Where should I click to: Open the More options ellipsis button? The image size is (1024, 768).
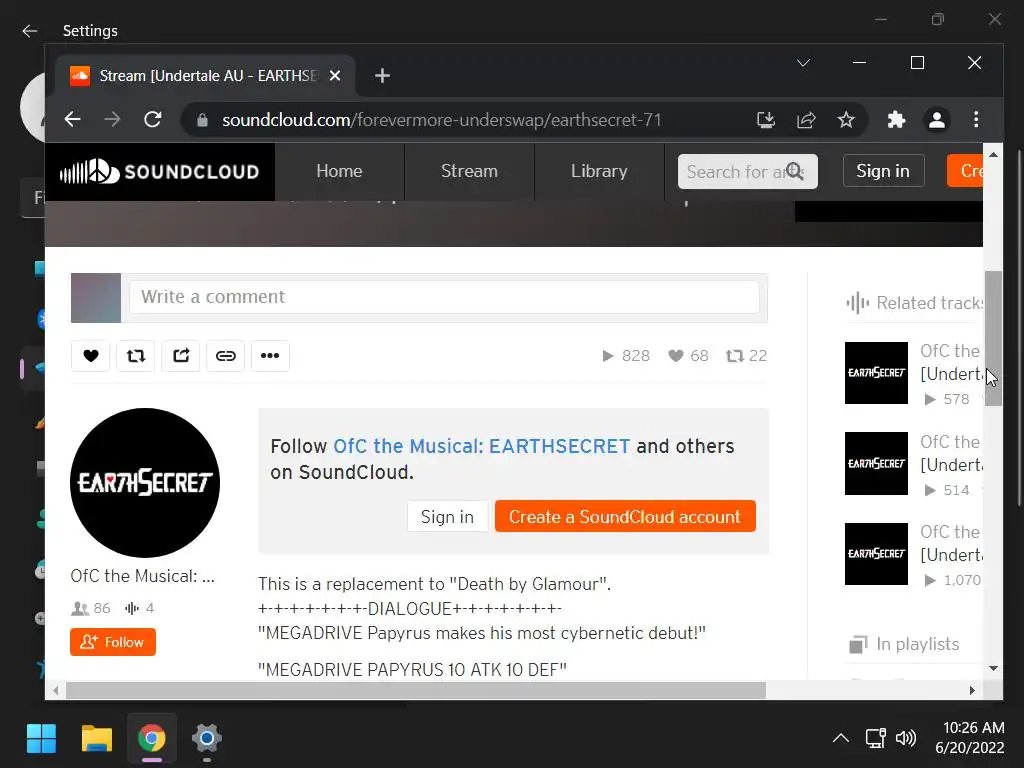click(x=270, y=356)
